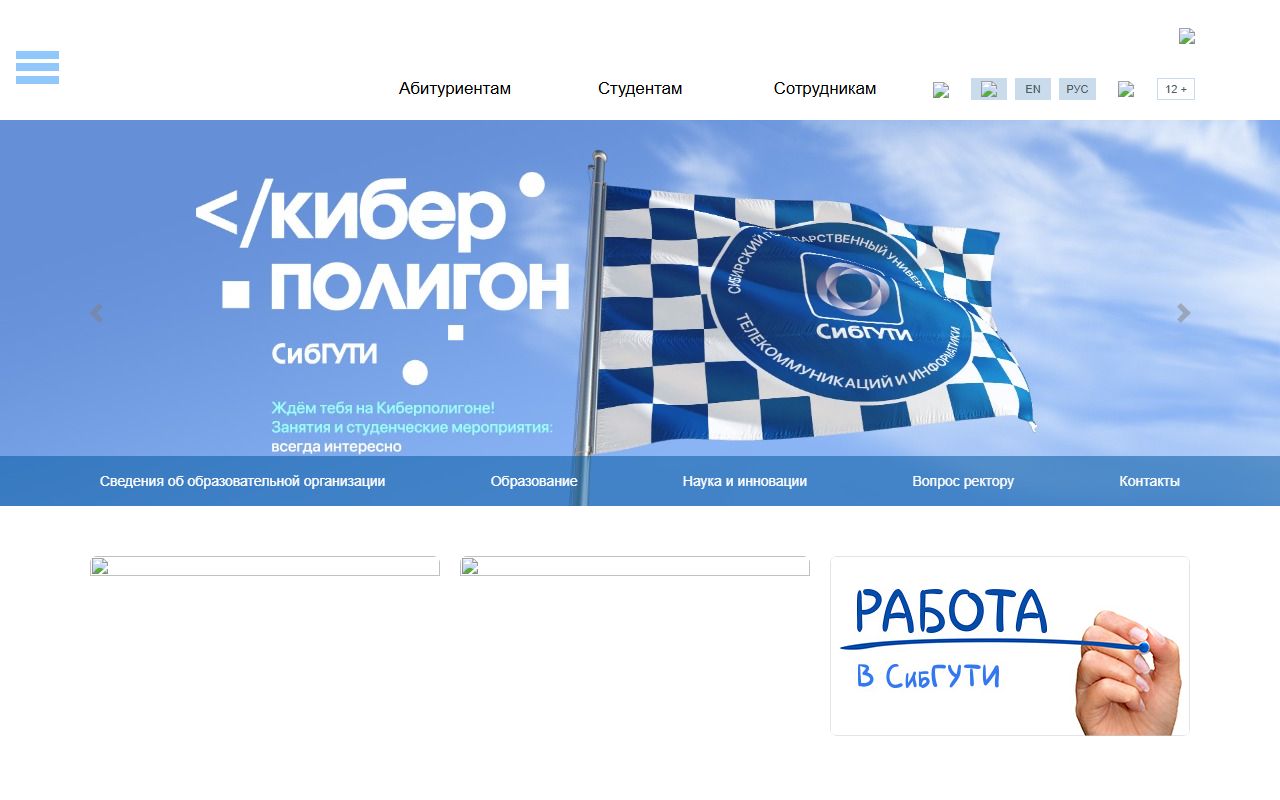
Task: Open Вопрос ректору page
Action: [963, 481]
